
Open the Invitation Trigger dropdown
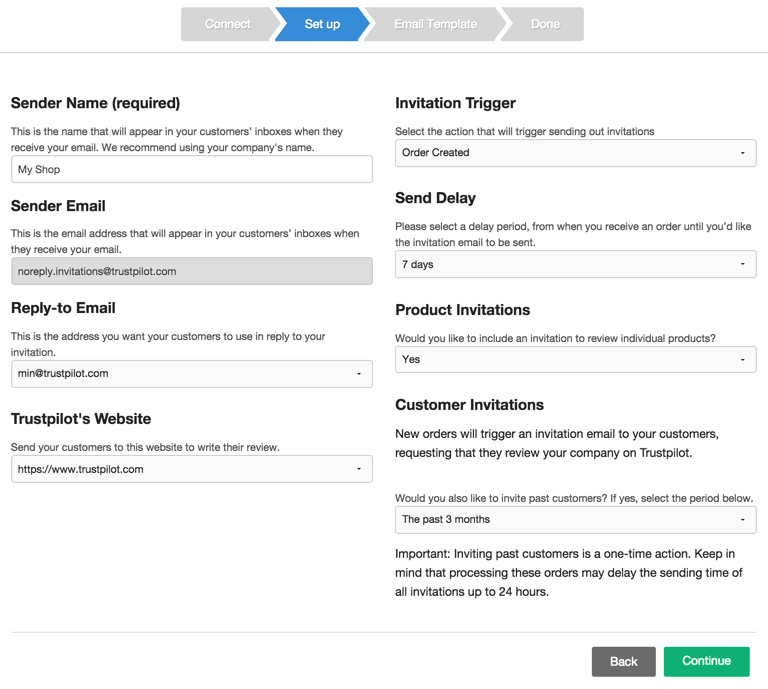[575, 153]
